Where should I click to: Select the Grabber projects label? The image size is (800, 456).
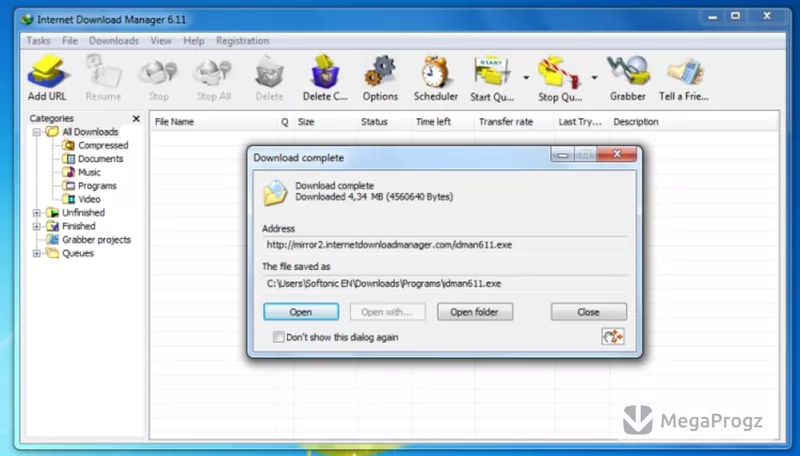(x=96, y=239)
